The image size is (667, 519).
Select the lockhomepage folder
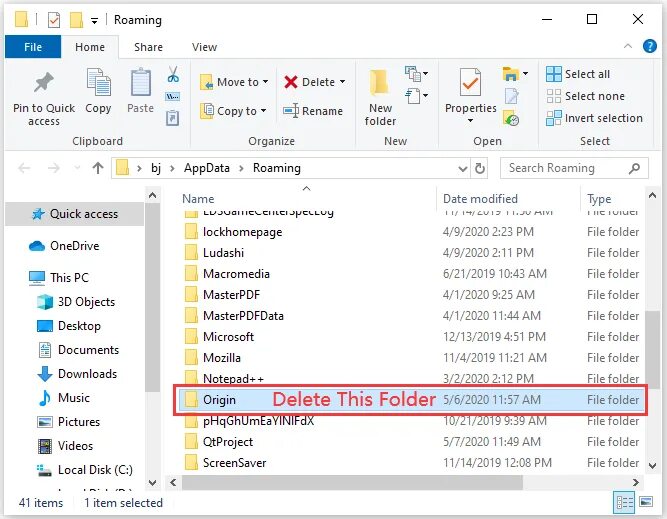[242, 232]
